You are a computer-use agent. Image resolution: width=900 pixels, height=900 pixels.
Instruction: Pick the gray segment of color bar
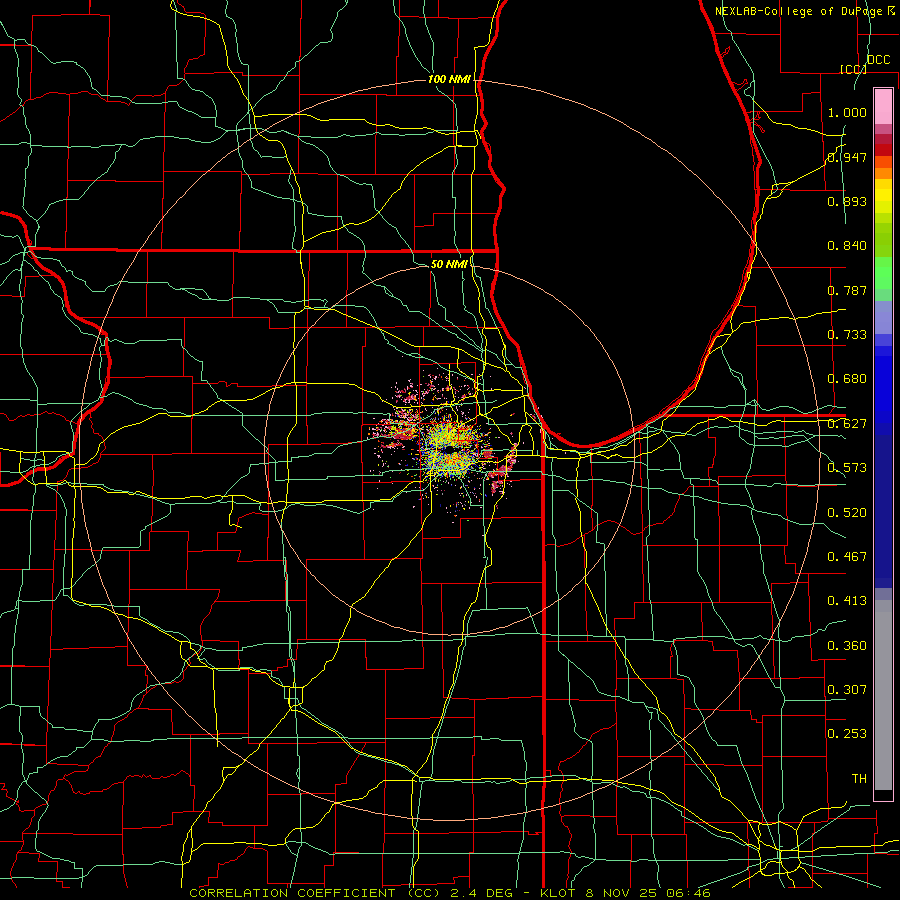(883, 695)
